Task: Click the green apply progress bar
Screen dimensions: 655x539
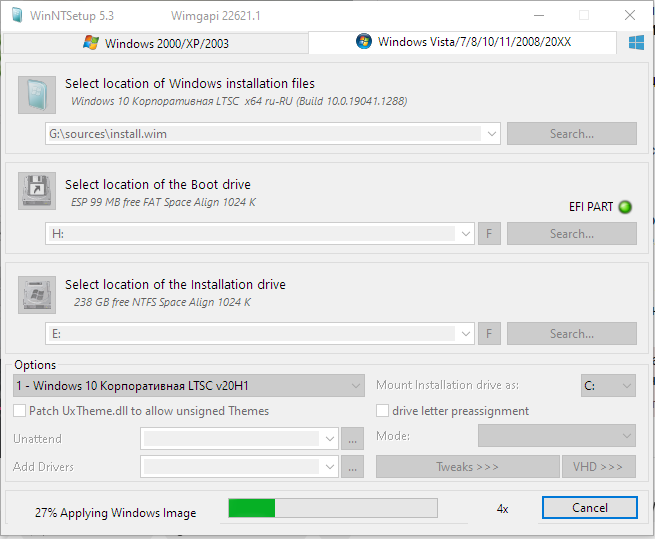Action: point(333,508)
